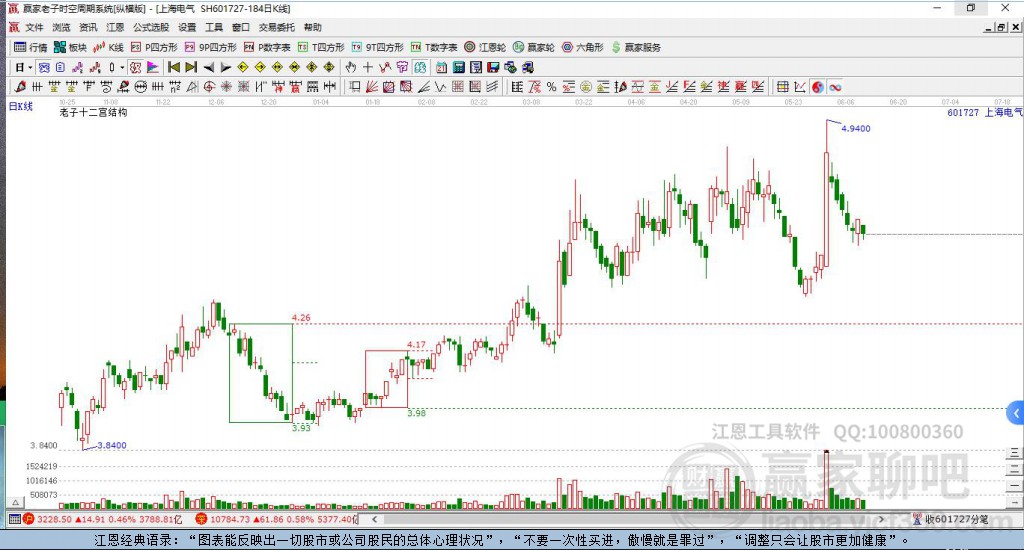The width and height of the screenshot is (1024, 550).
Task: Click the Shenzhen index 10784.73 status entry
Action: click(277, 519)
